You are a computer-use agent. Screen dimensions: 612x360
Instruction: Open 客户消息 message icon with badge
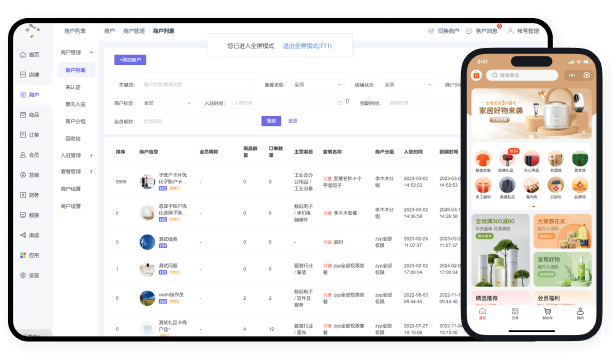(x=469, y=31)
